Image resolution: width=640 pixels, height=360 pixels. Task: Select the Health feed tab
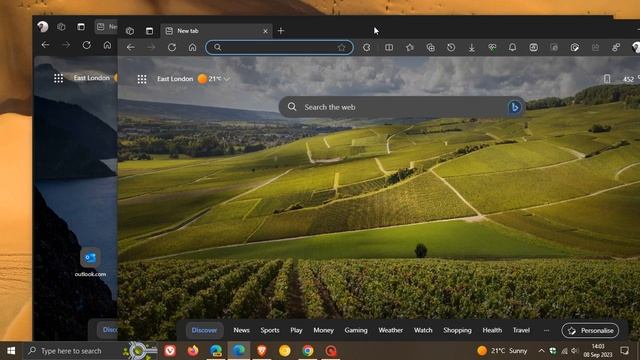492,330
